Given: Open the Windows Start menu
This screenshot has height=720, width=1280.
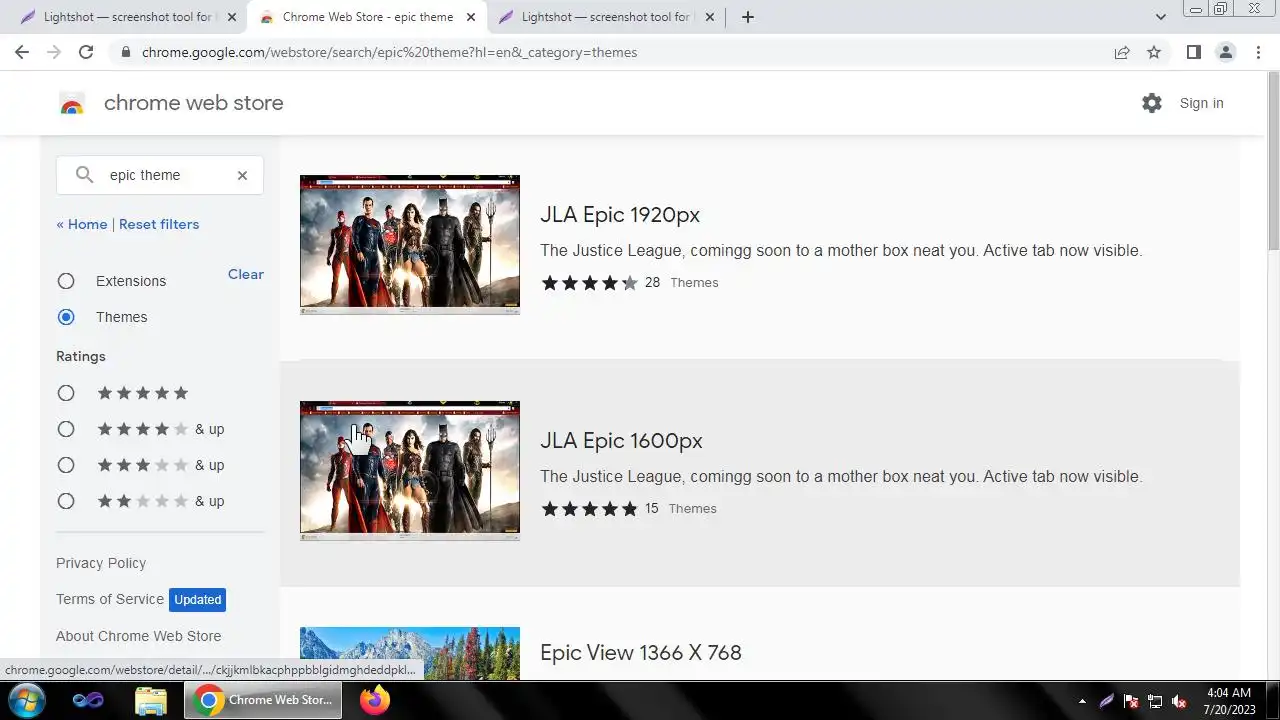Looking at the screenshot, I should (26, 700).
